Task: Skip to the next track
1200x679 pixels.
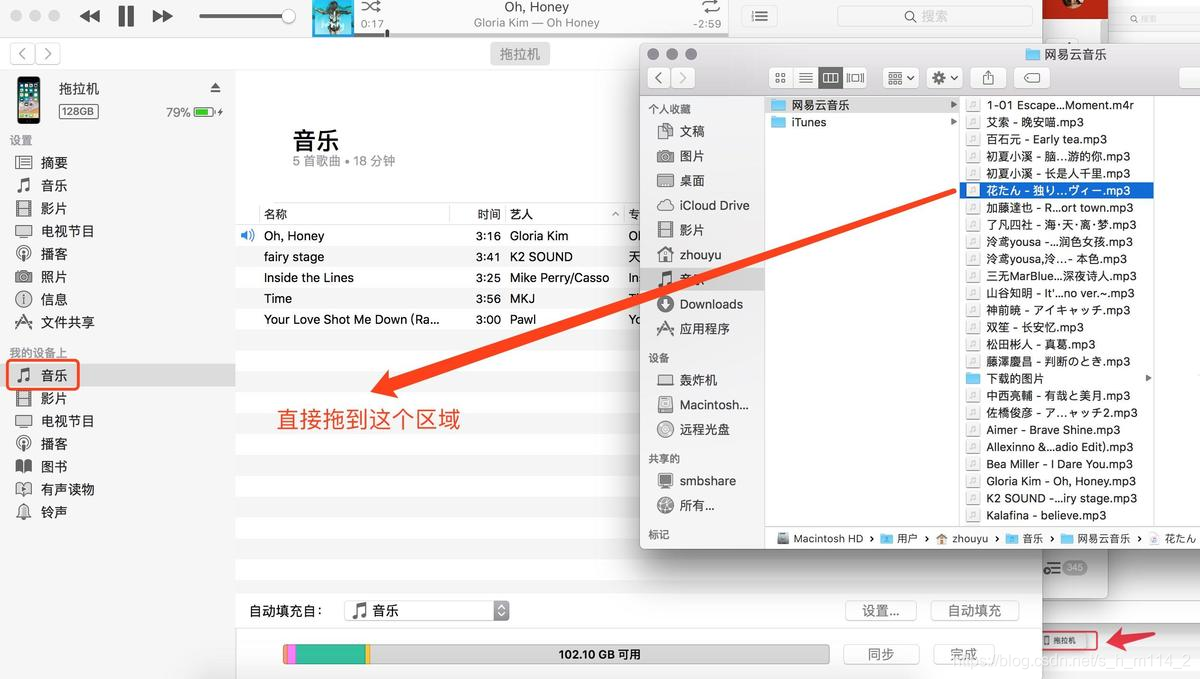Action: (162, 16)
